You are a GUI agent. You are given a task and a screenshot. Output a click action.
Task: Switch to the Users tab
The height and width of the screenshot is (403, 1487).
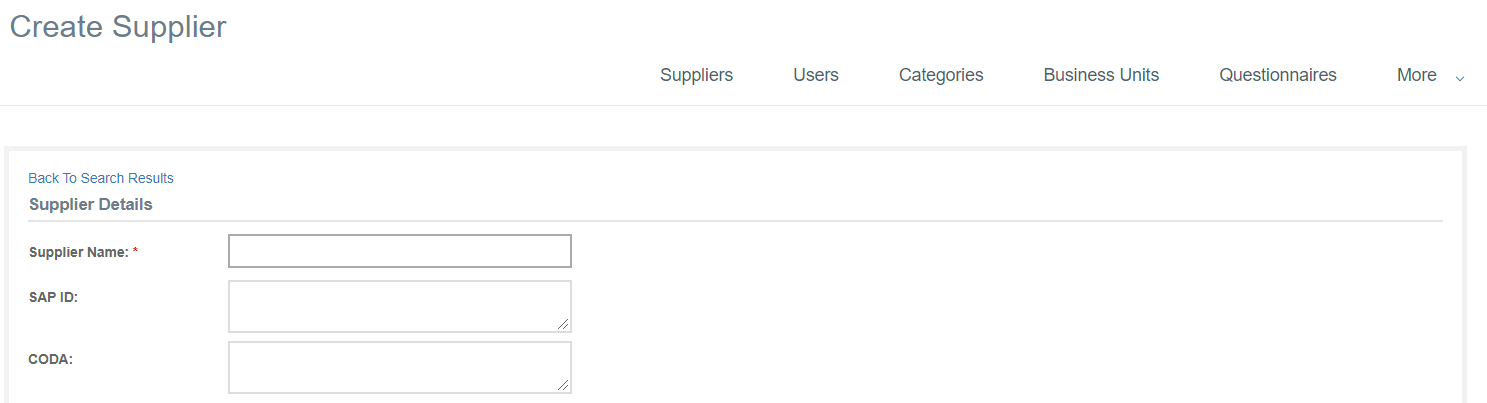[x=815, y=75]
